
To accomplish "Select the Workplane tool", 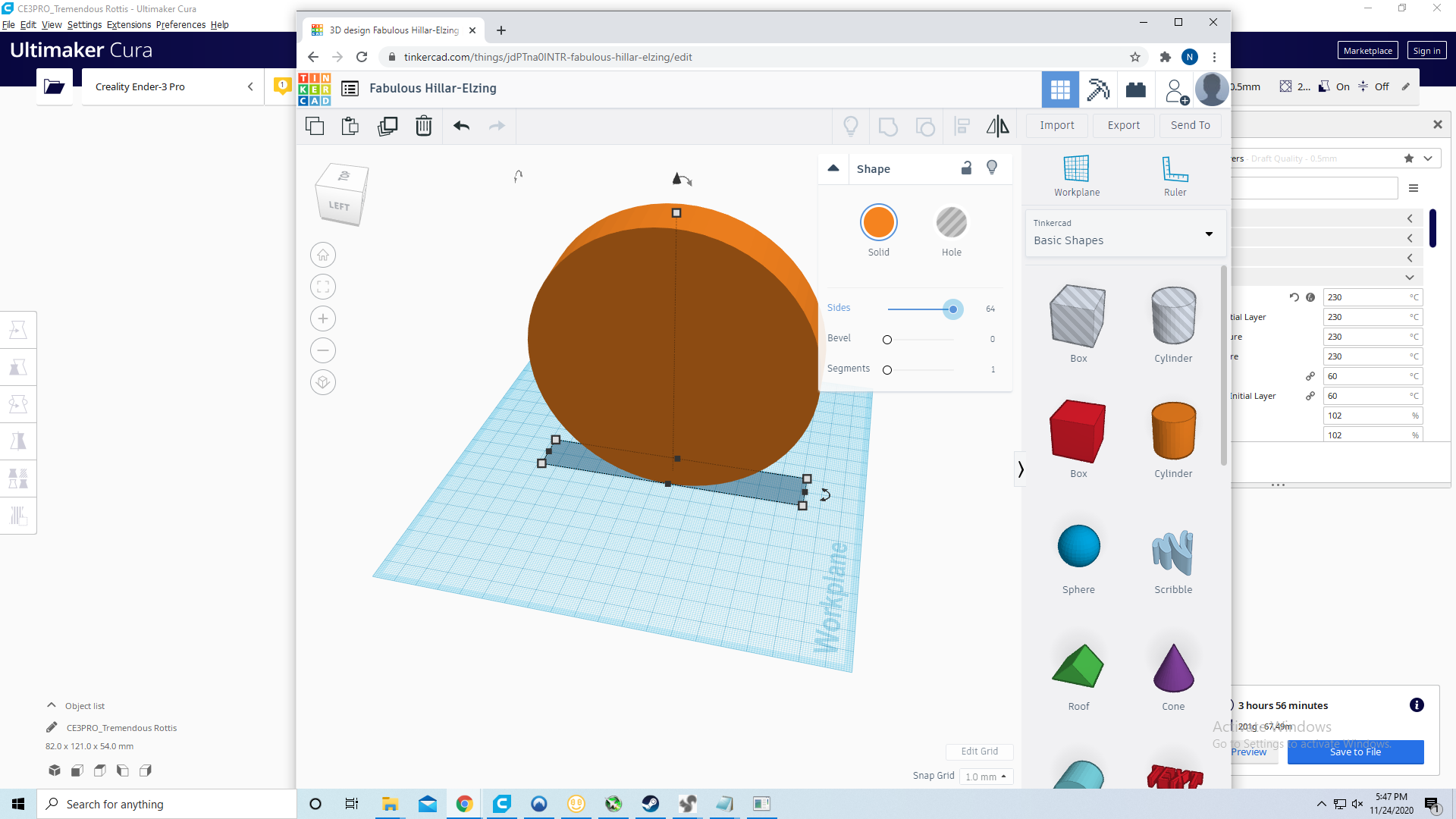I will coord(1077,178).
